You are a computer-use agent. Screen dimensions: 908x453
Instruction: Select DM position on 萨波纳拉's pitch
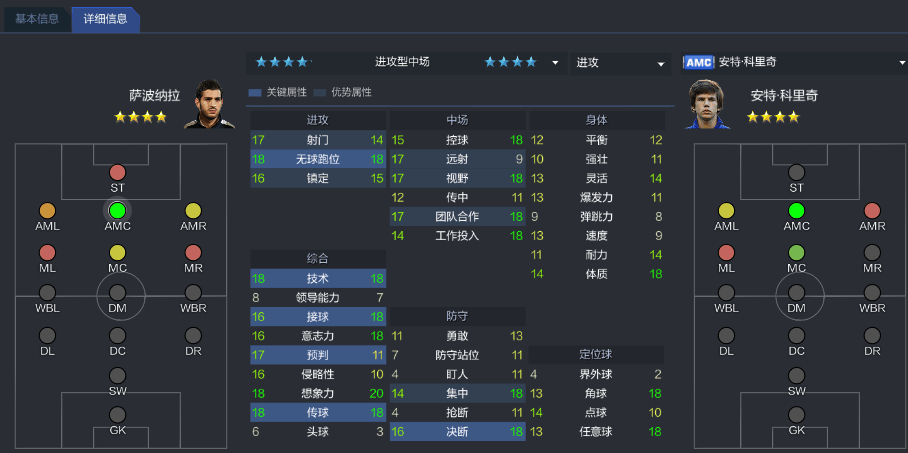pos(118,292)
